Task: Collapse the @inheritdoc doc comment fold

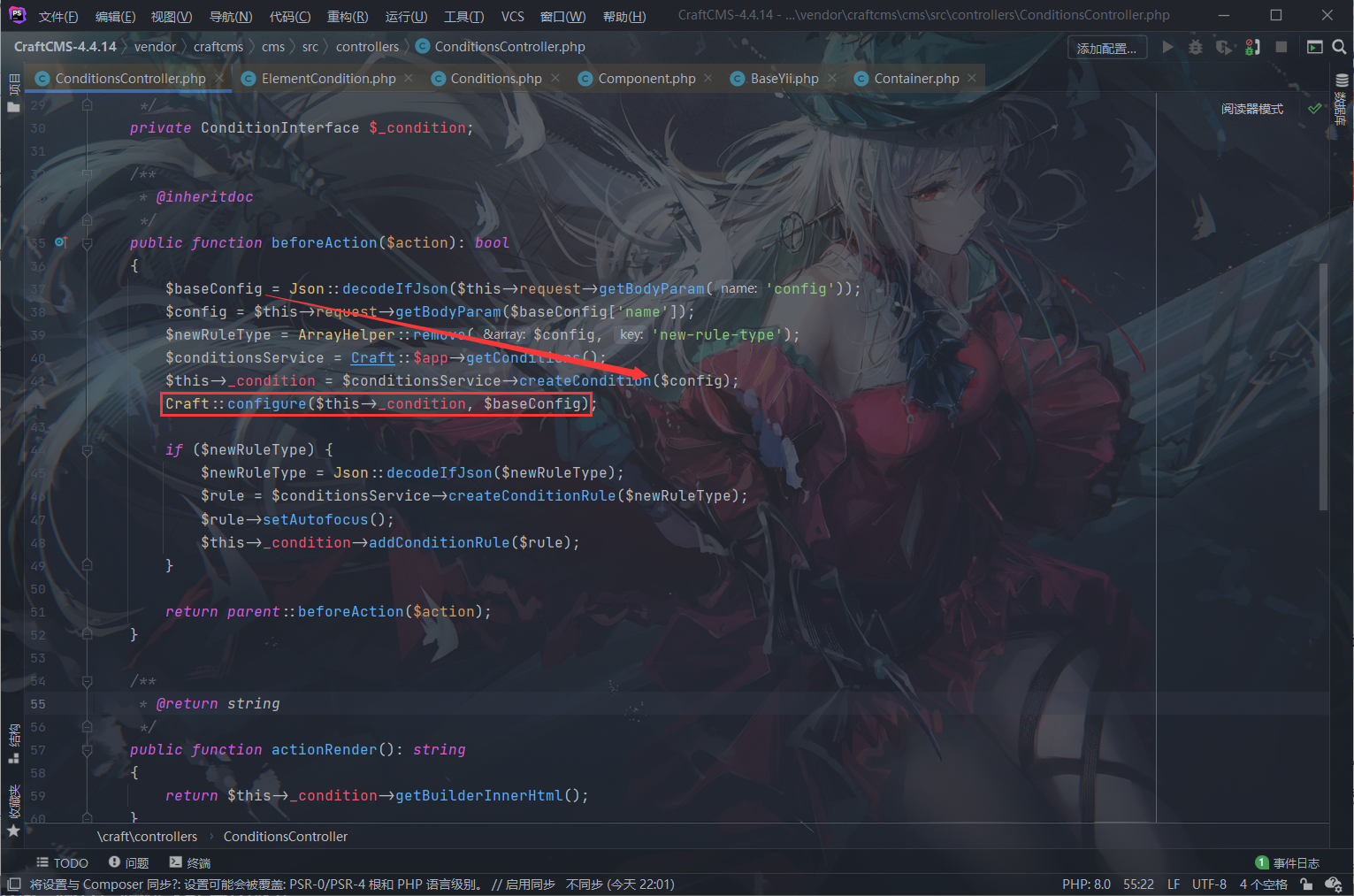Action: point(87,174)
